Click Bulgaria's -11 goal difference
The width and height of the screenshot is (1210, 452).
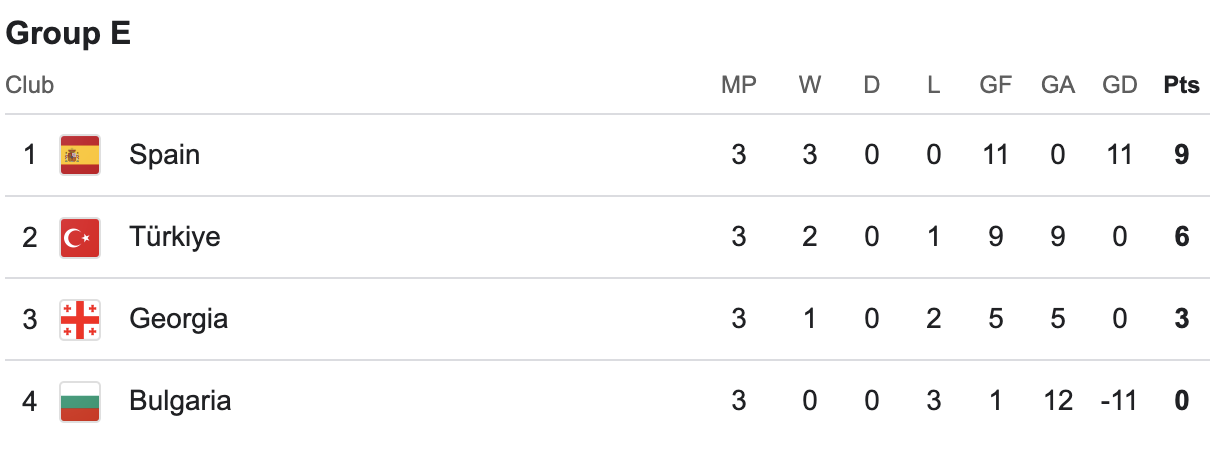click(1118, 401)
